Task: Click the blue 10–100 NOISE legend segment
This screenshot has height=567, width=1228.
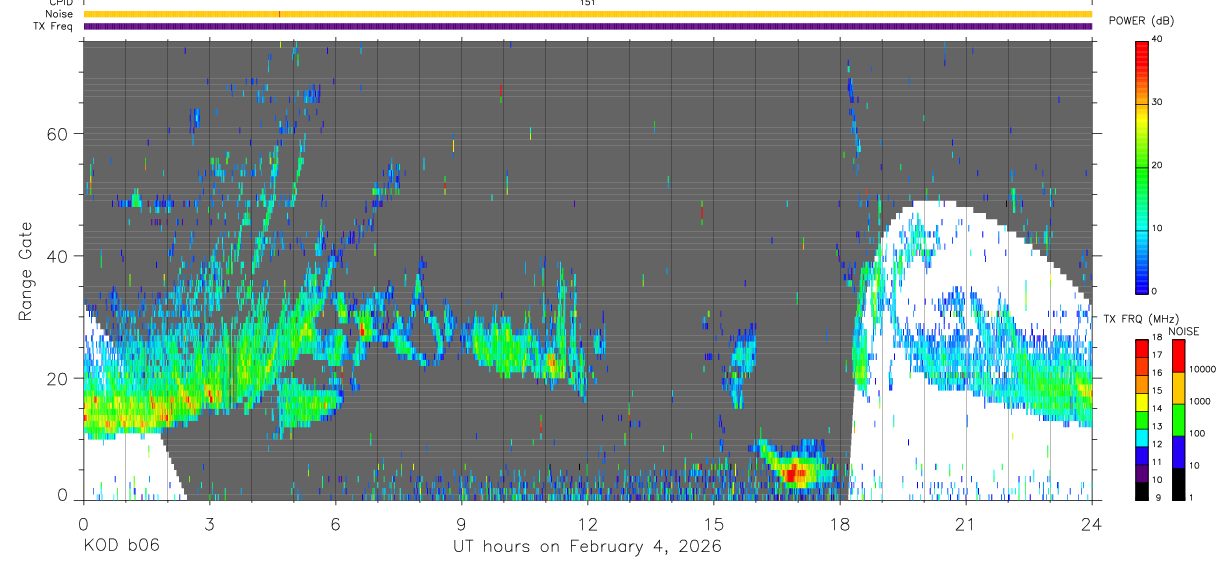Action: click(1178, 452)
